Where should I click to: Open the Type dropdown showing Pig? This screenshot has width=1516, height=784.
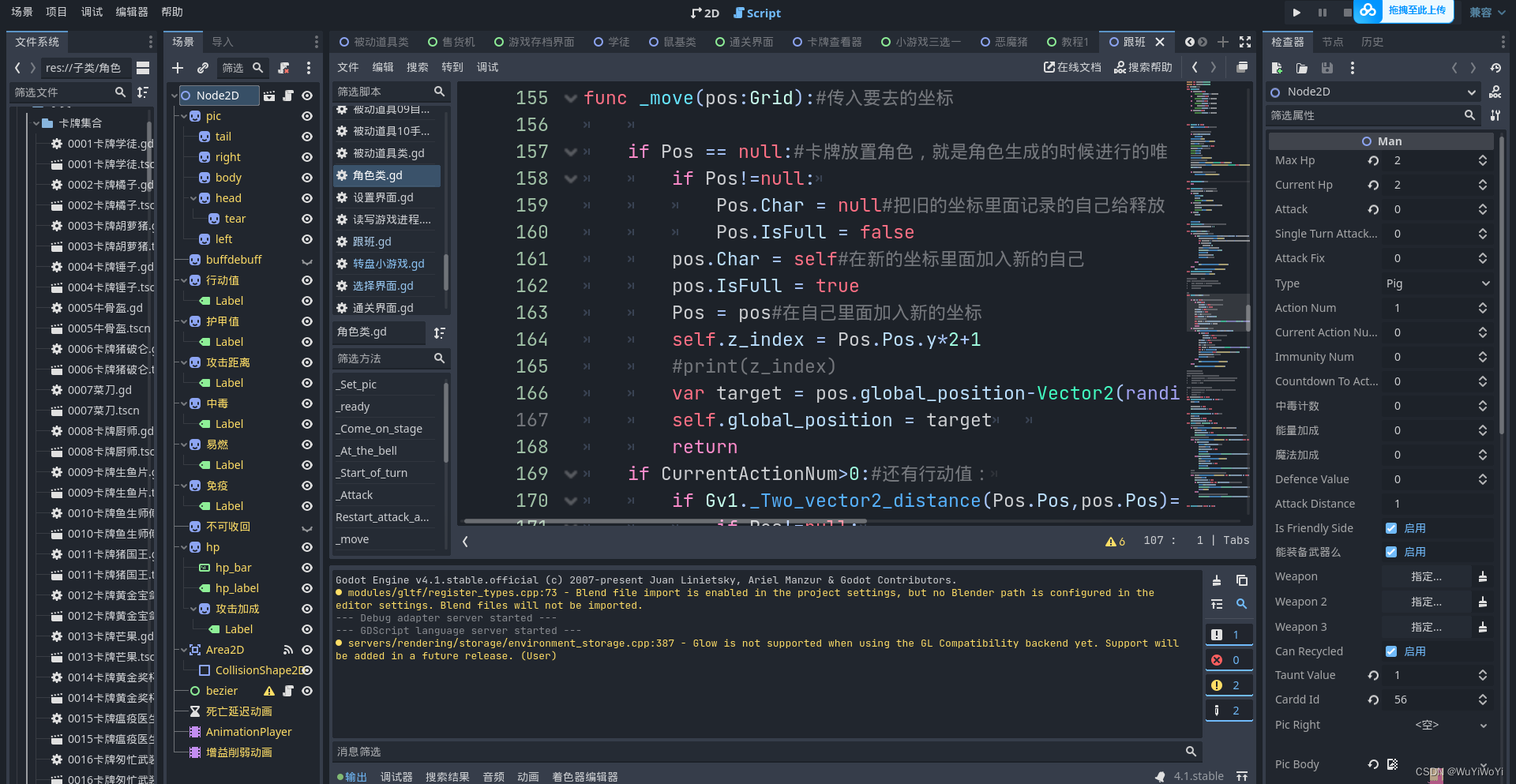[1438, 283]
